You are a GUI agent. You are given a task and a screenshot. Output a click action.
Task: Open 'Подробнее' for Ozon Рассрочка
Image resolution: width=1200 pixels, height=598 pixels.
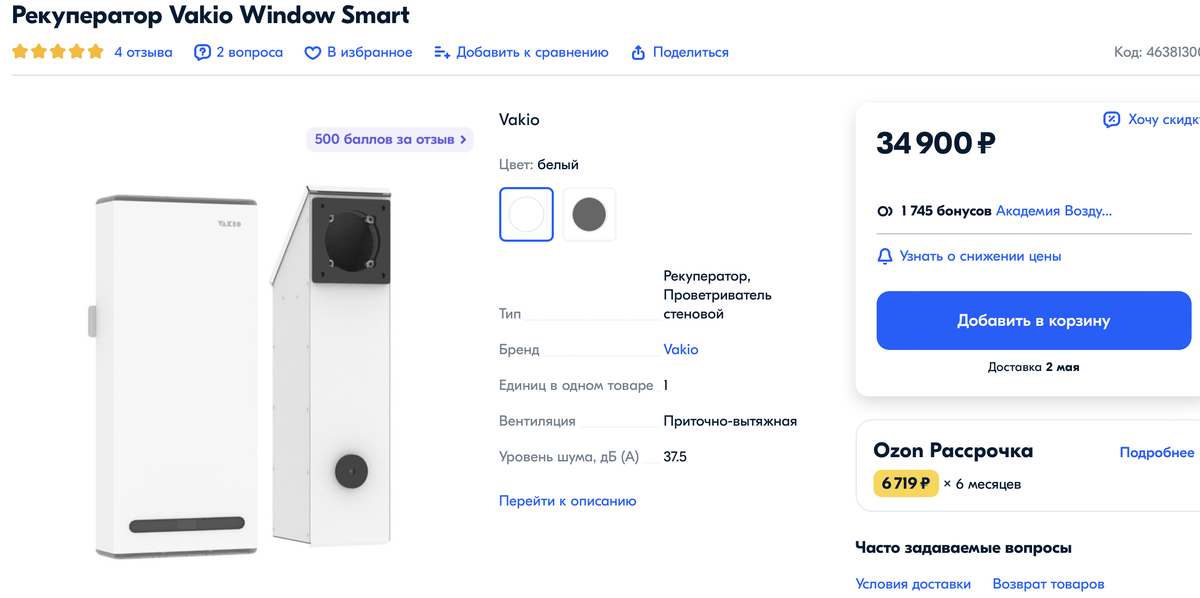[1156, 452]
